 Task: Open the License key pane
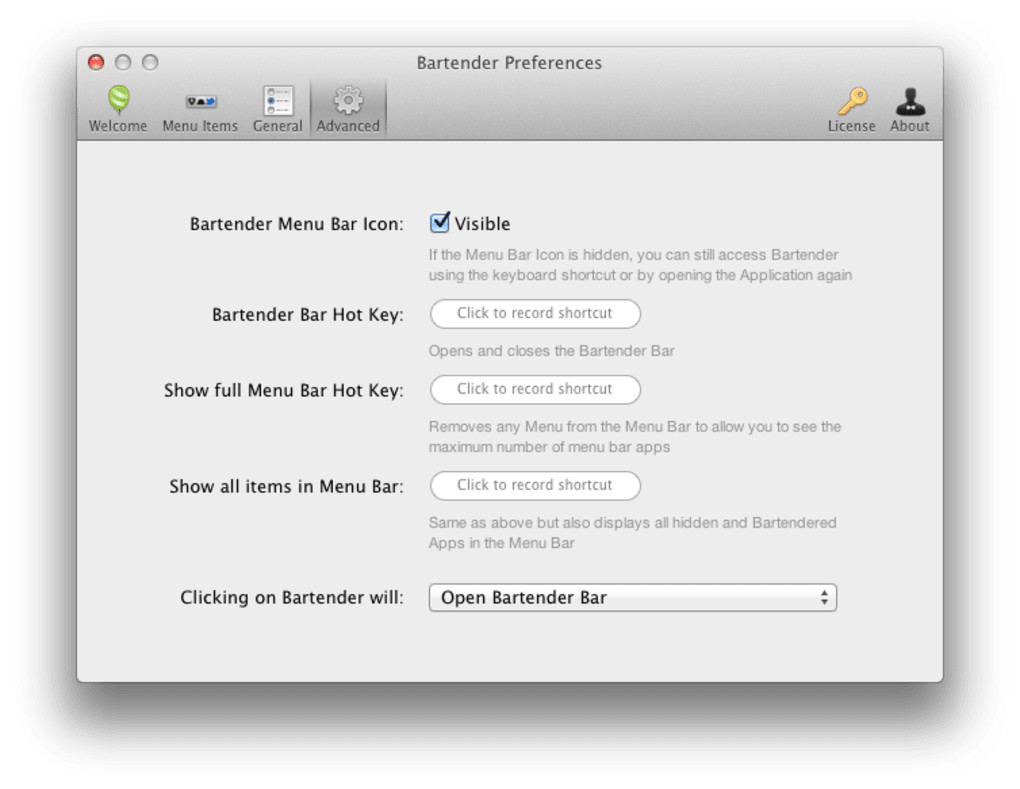point(852,109)
